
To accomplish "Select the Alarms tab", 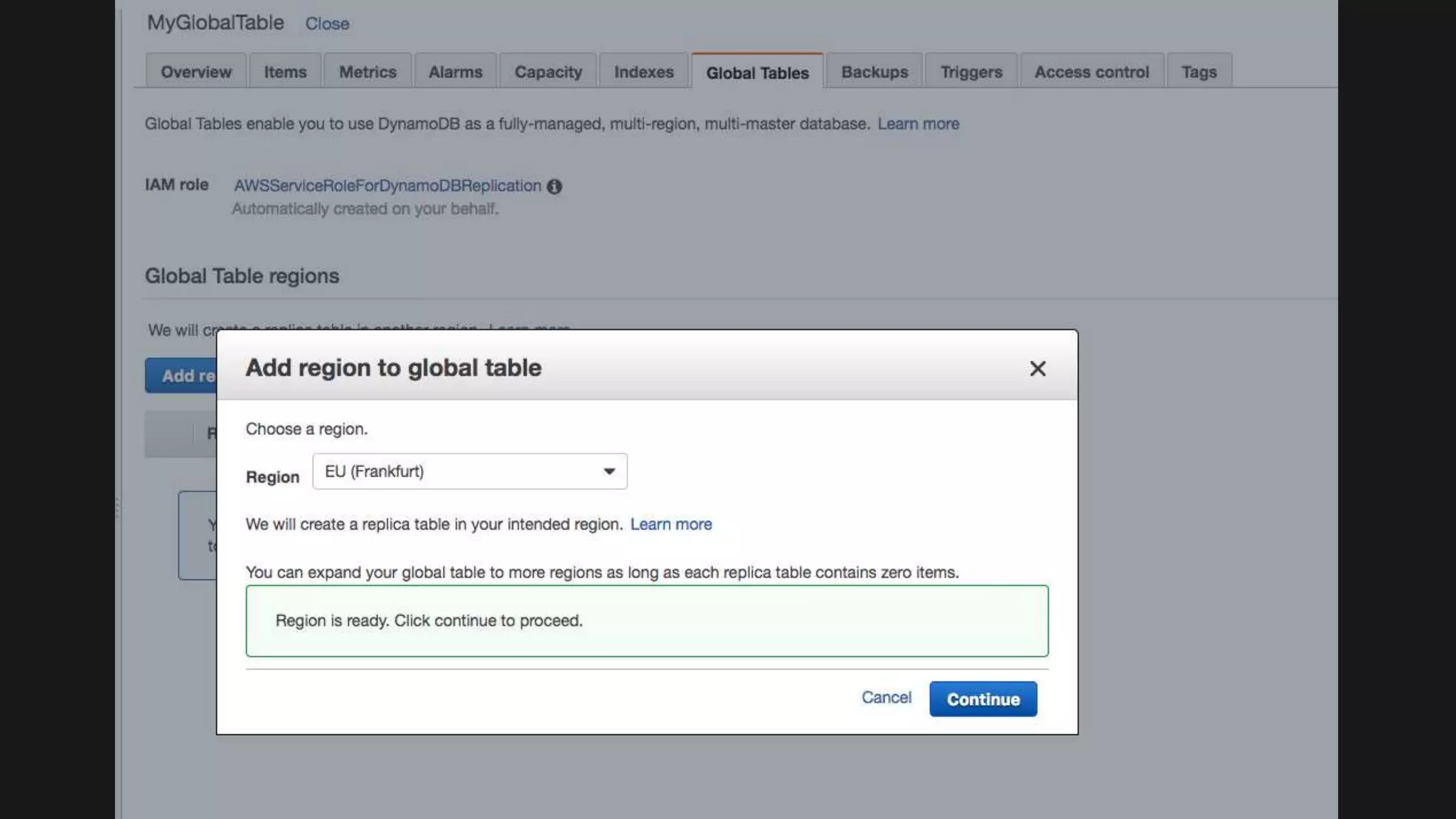I will click(x=455, y=72).
